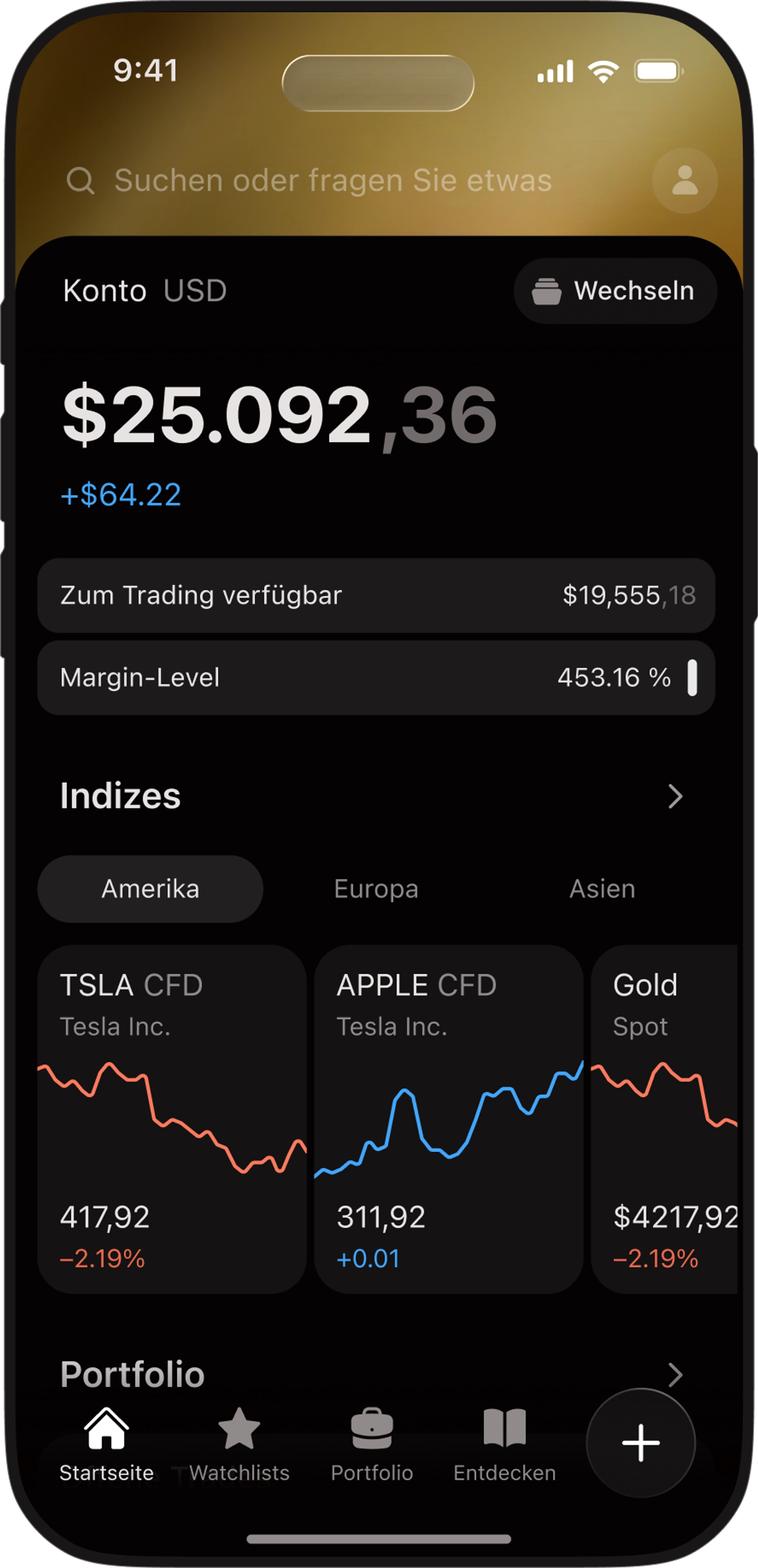Image resolution: width=758 pixels, height=1568 pixels.
Task: Open the TSLA CFD chart card
Action: pyautogui.click(x=172, y=1119)
